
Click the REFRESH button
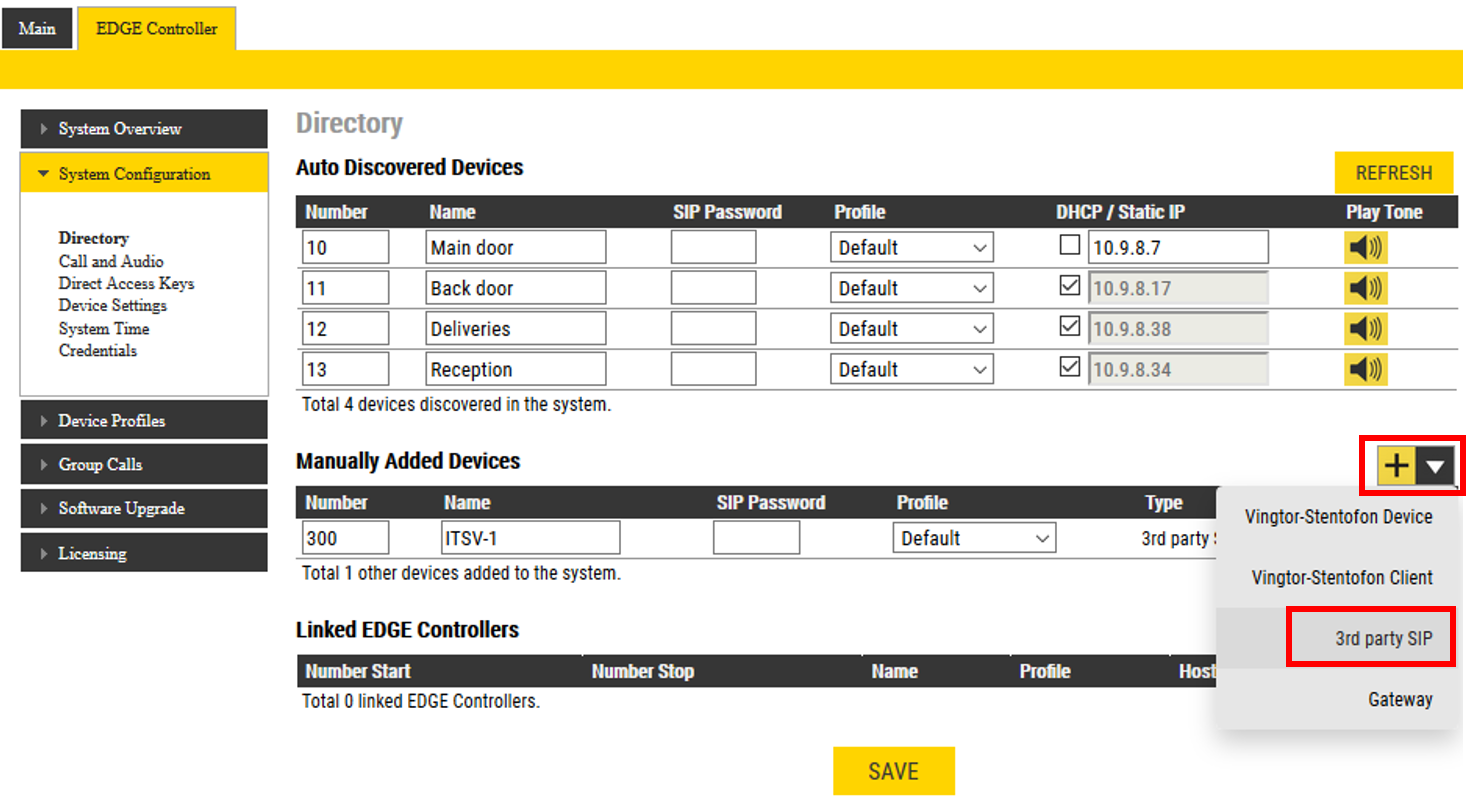coord(1393,173)
